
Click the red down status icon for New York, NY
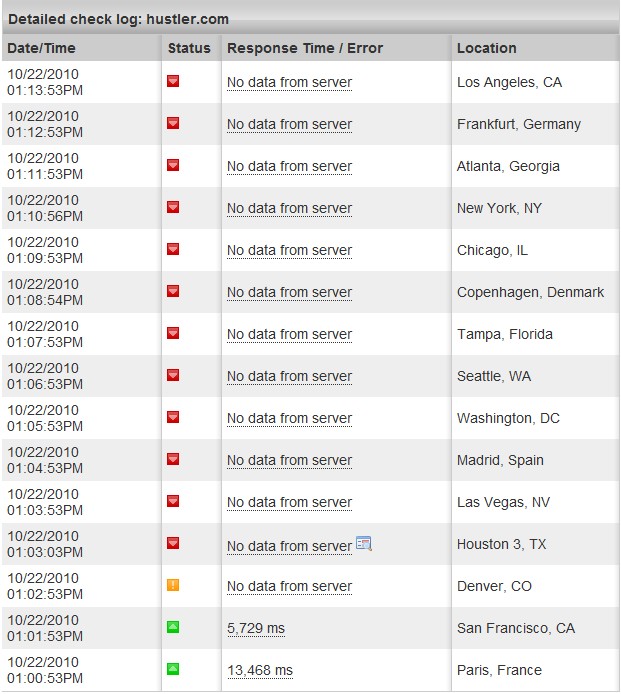pyautogui.click(x=173, y=207)
